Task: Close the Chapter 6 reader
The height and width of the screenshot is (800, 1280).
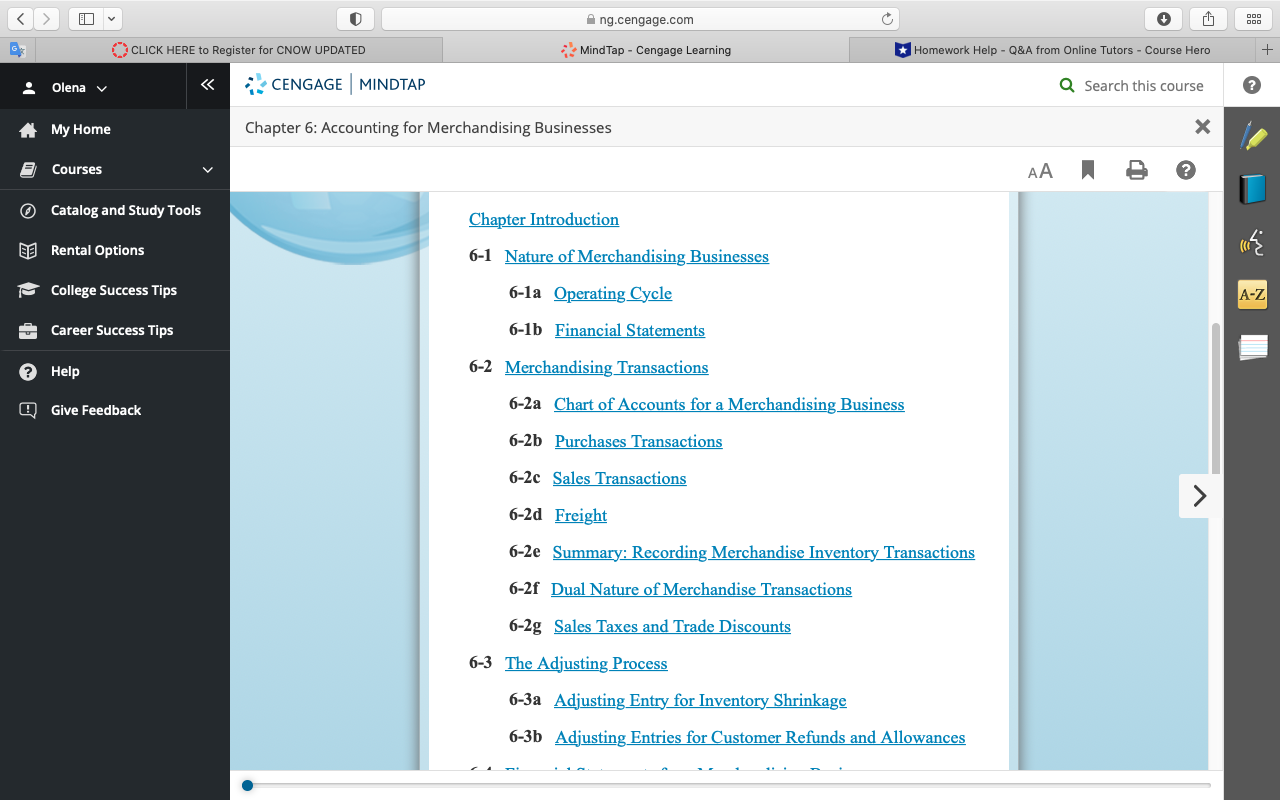Action: (x=1203, y=127)
